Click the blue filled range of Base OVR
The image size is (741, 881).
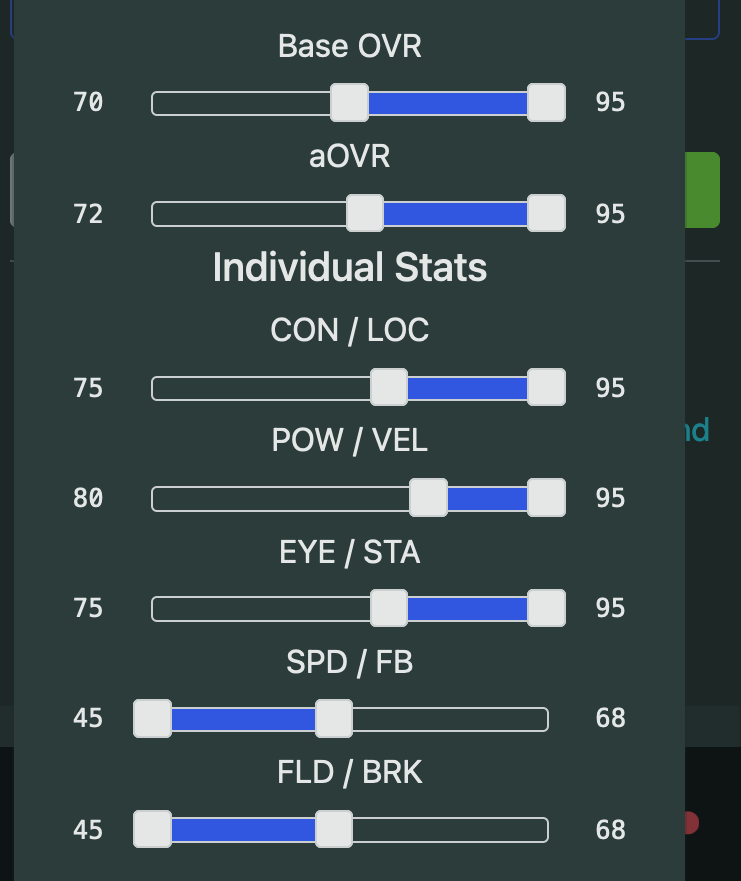(x=447, y=103)
